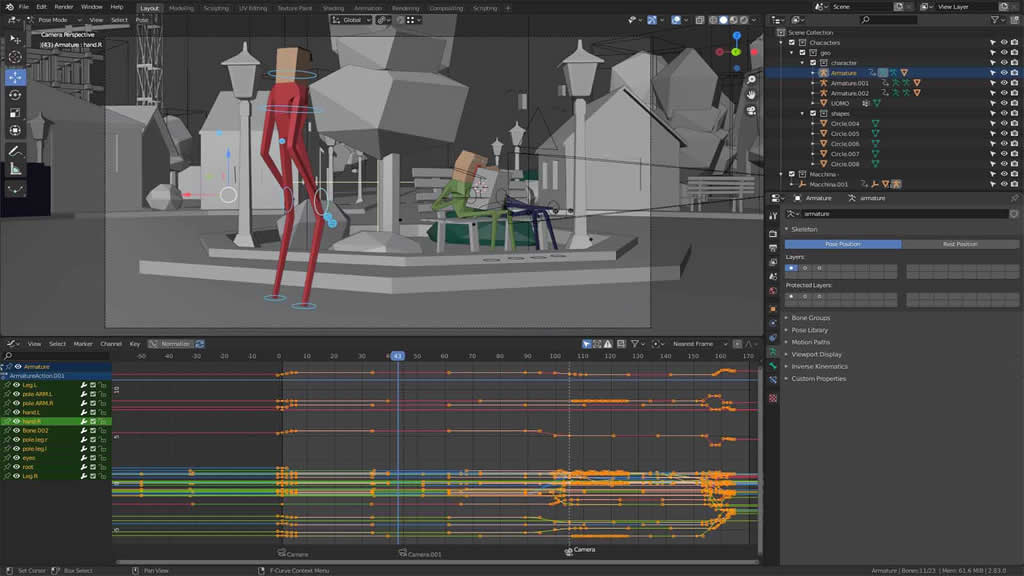Select the Measure tool
This screenshot has height=576, width=1024.
[15, 169]
